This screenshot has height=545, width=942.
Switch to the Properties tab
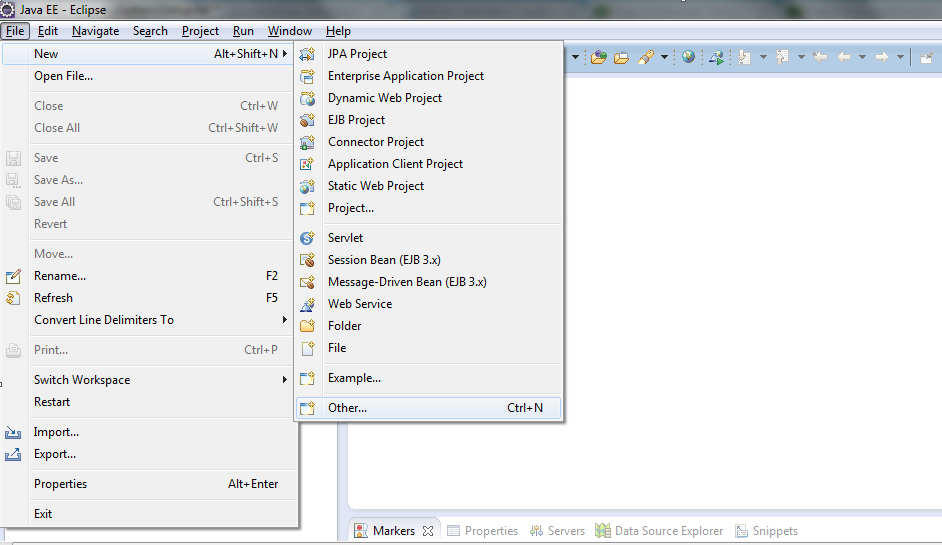tap(482, 531)
